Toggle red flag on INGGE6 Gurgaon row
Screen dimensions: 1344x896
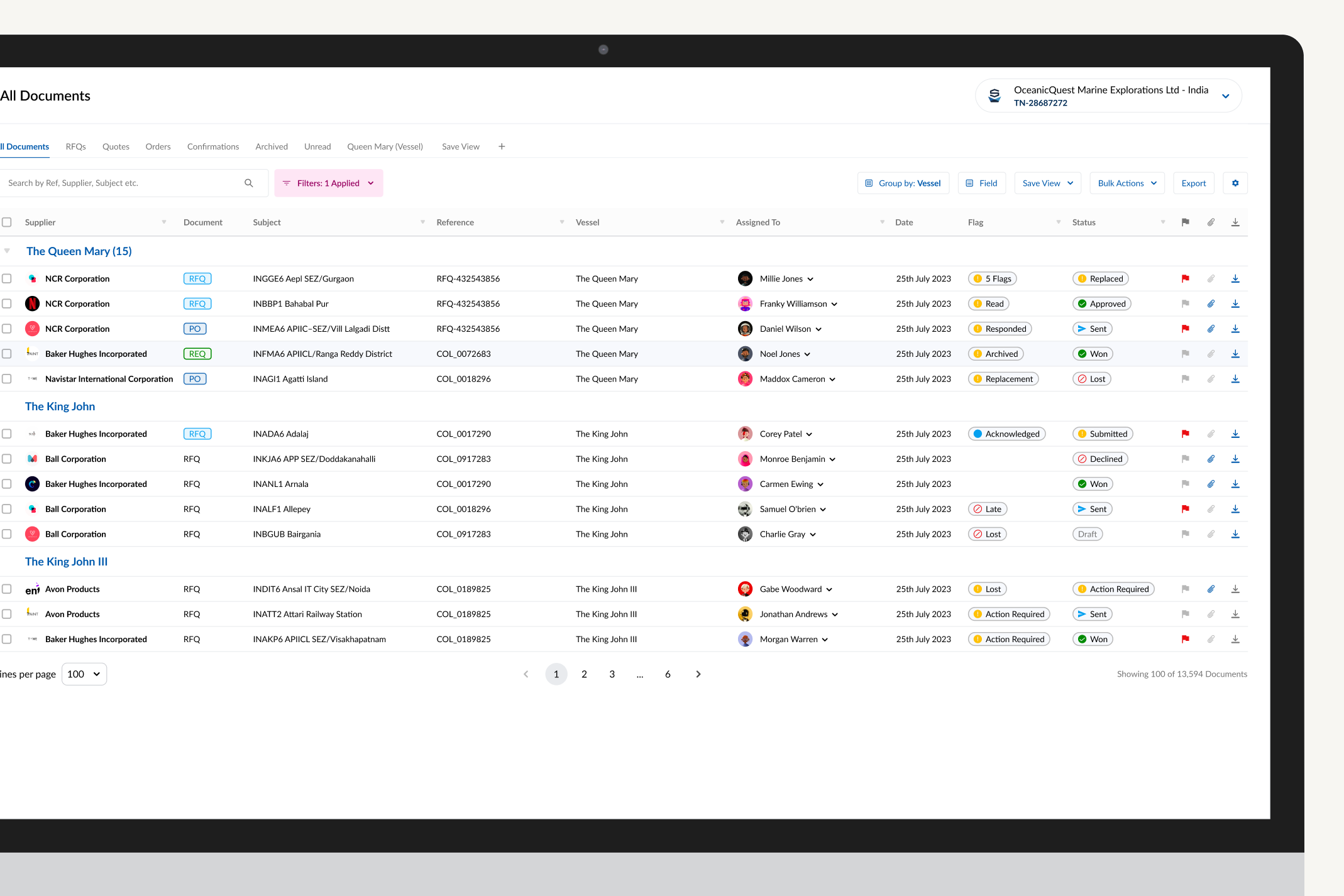1185,278
